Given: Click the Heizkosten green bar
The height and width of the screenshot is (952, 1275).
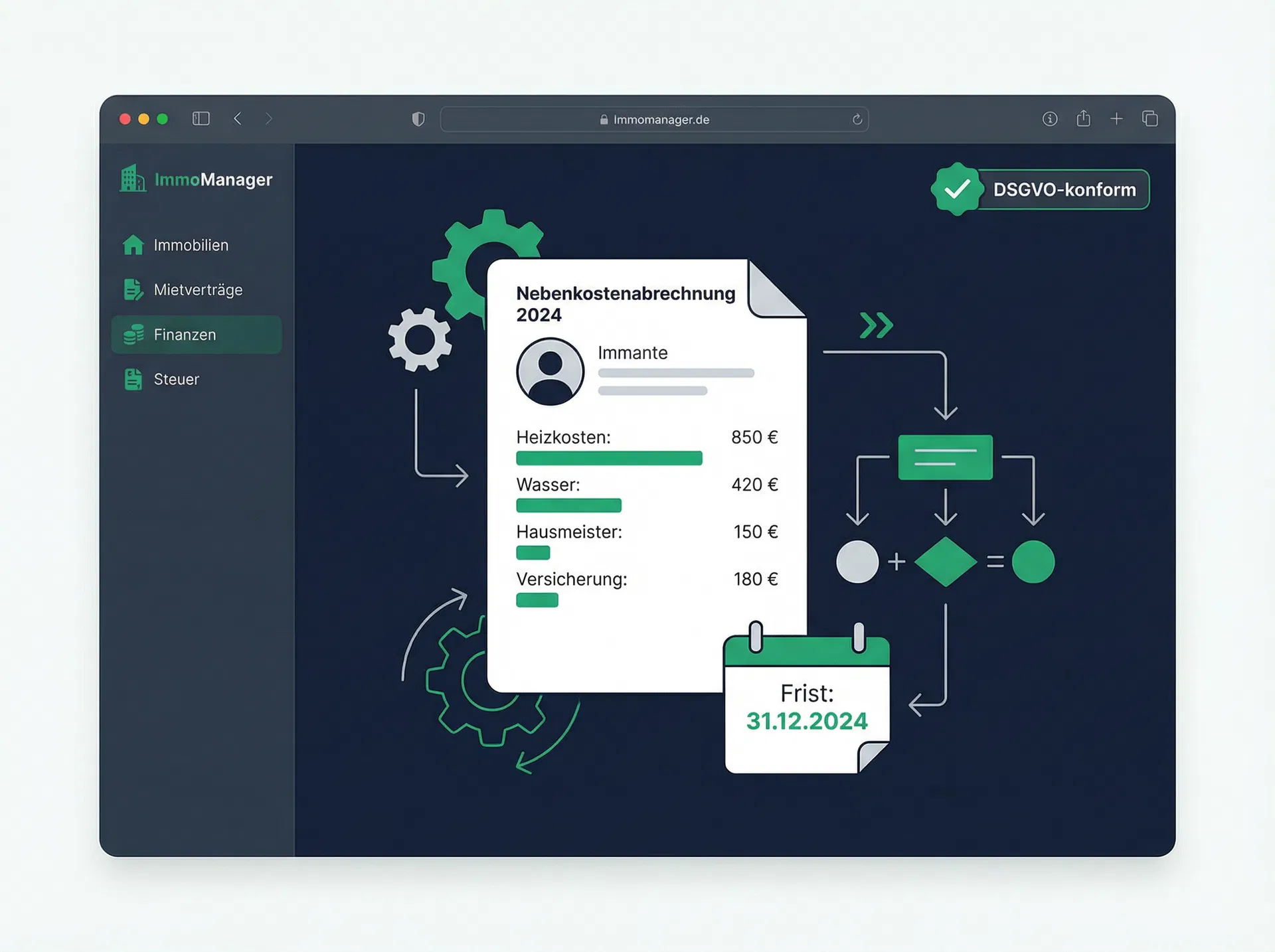Looking at the screenshot, I should pos(608,458).
